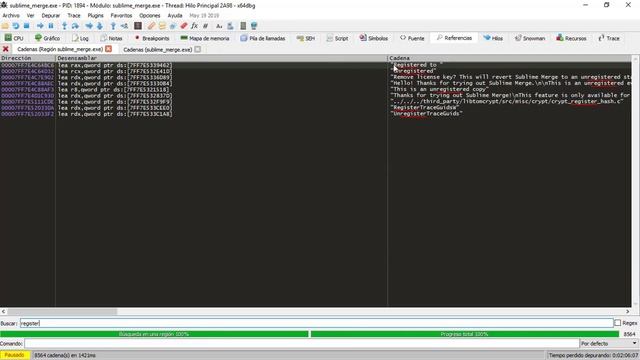Click the Restart debugging icon
Viewport: 640px width, 360px height.
pos(16,26)
